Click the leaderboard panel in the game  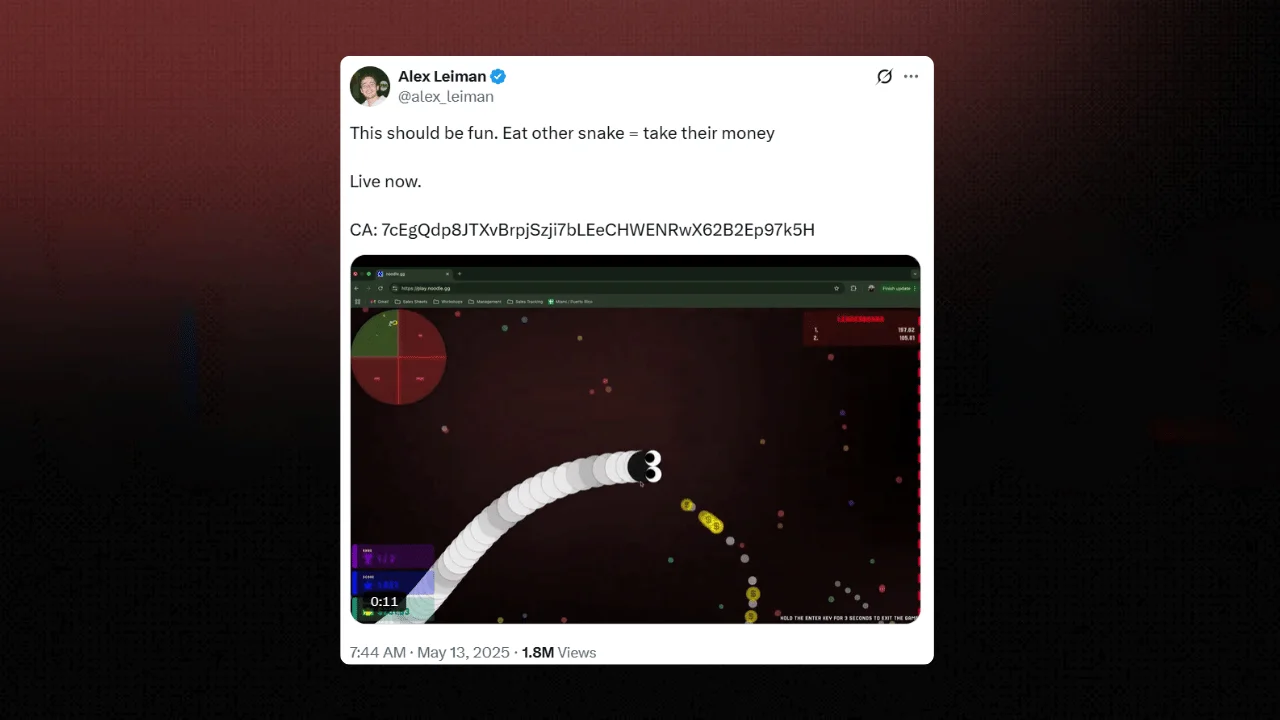pos(861,330)
